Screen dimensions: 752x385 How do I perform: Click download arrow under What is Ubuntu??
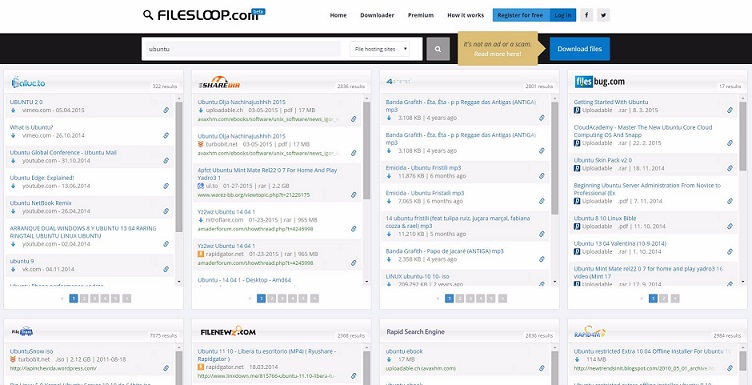pyautogui.click(x=13, y=136)
